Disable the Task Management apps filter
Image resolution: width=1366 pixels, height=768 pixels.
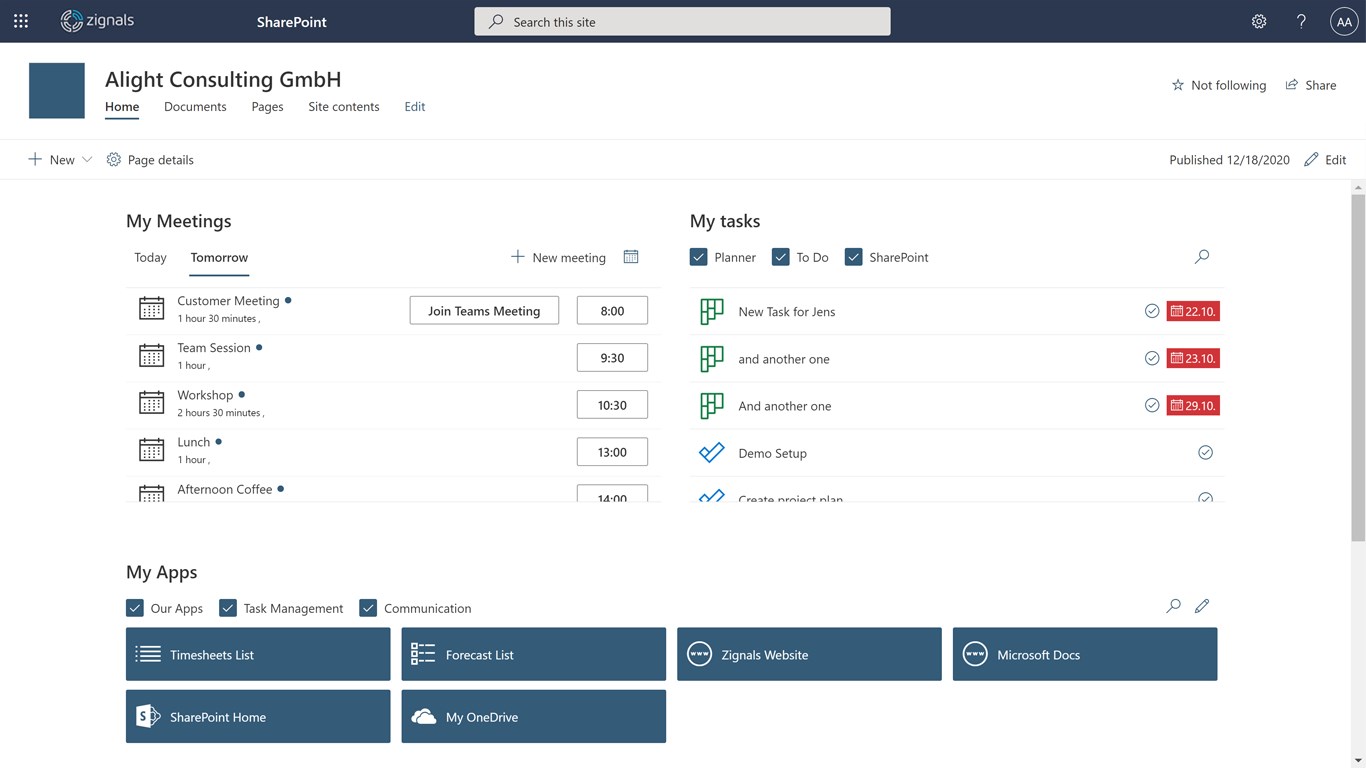(x=228, y=608)
